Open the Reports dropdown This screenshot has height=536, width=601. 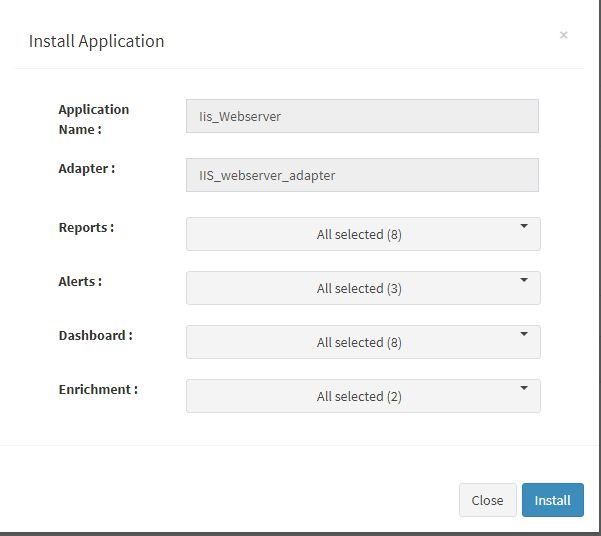pos(363,234)
